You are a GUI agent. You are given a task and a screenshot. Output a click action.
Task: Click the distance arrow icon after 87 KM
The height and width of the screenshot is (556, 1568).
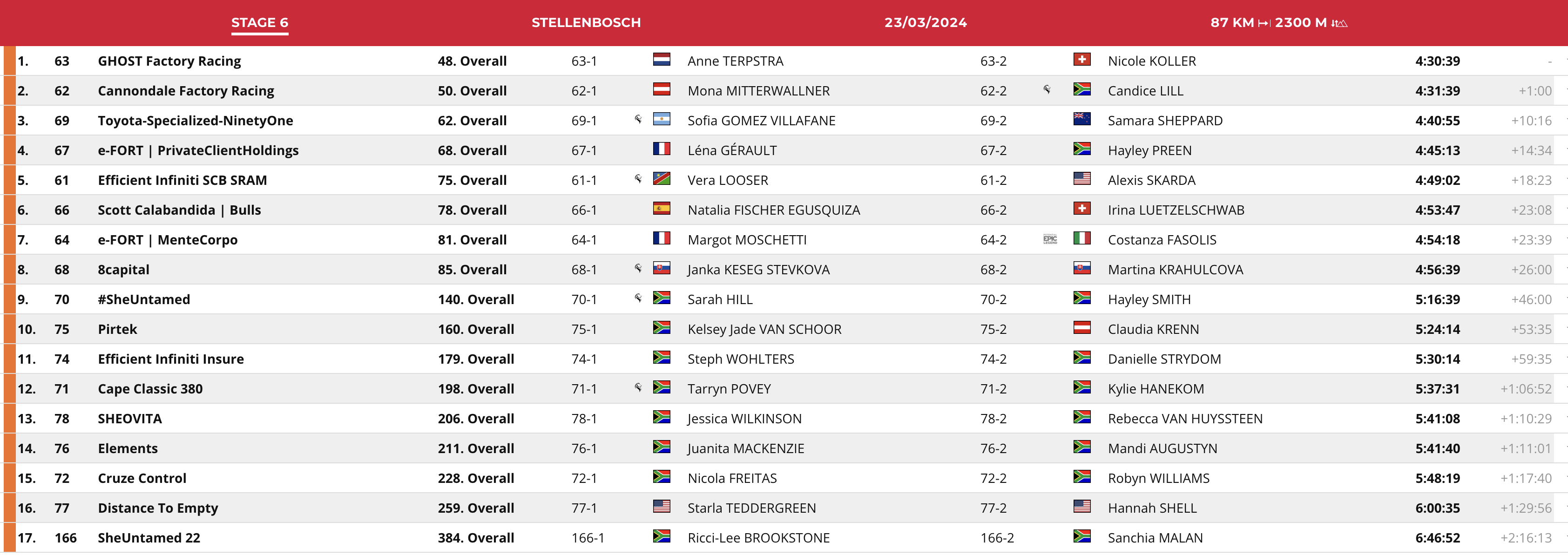point(1264,23)
